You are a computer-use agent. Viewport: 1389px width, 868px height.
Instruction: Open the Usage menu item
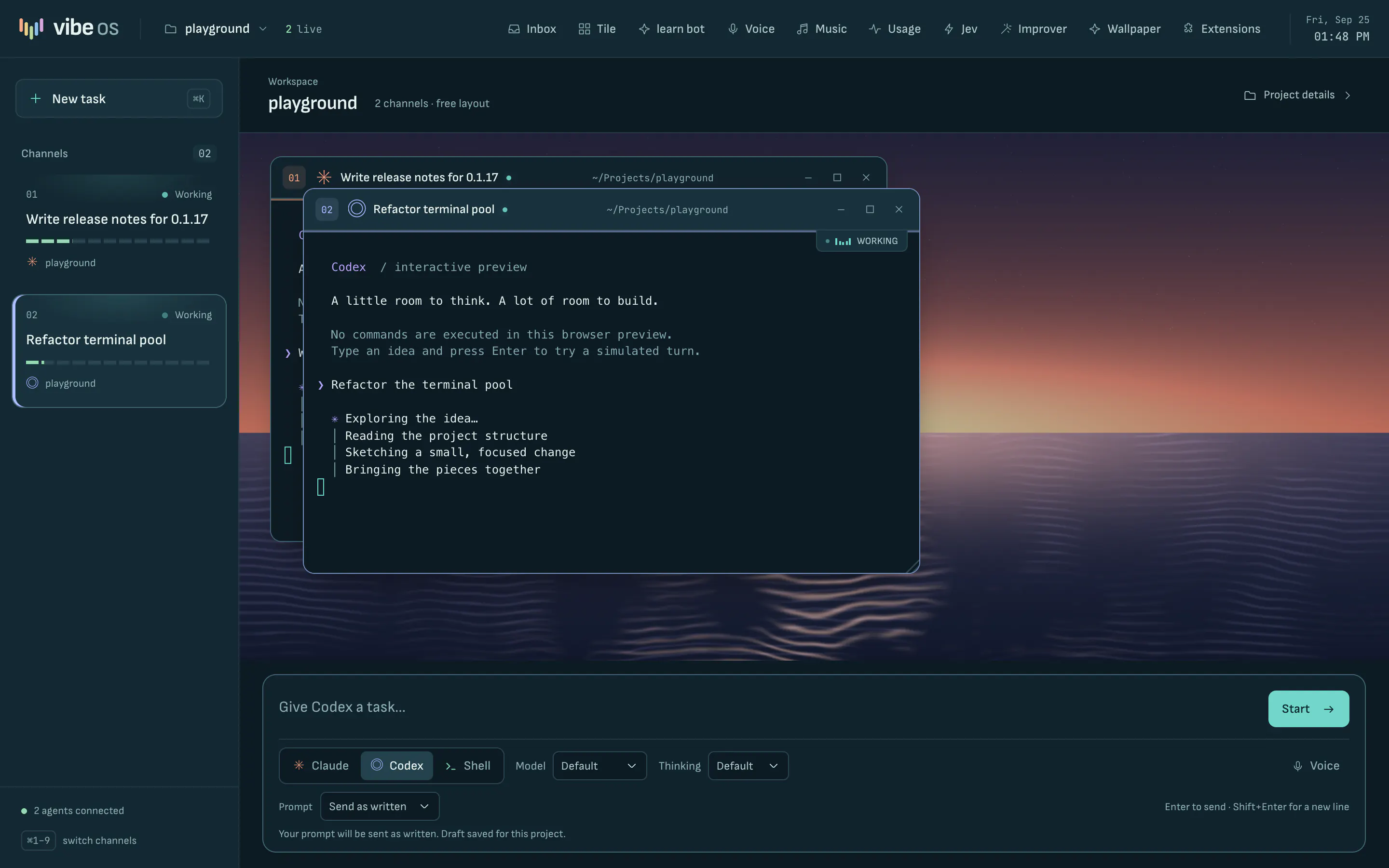tap(895, 29)
